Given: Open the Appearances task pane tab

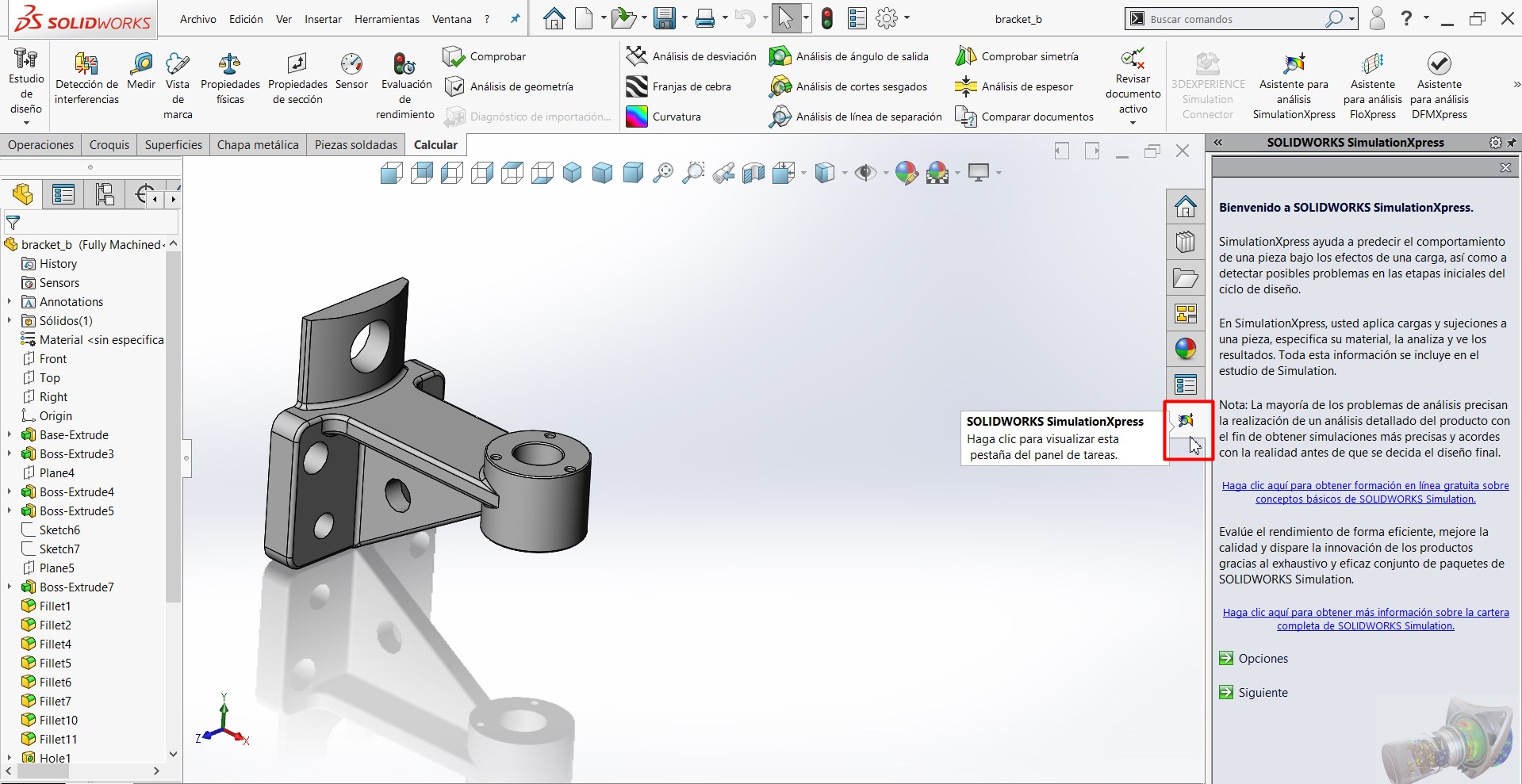Looking at the screenshot, I should 1186,349.
